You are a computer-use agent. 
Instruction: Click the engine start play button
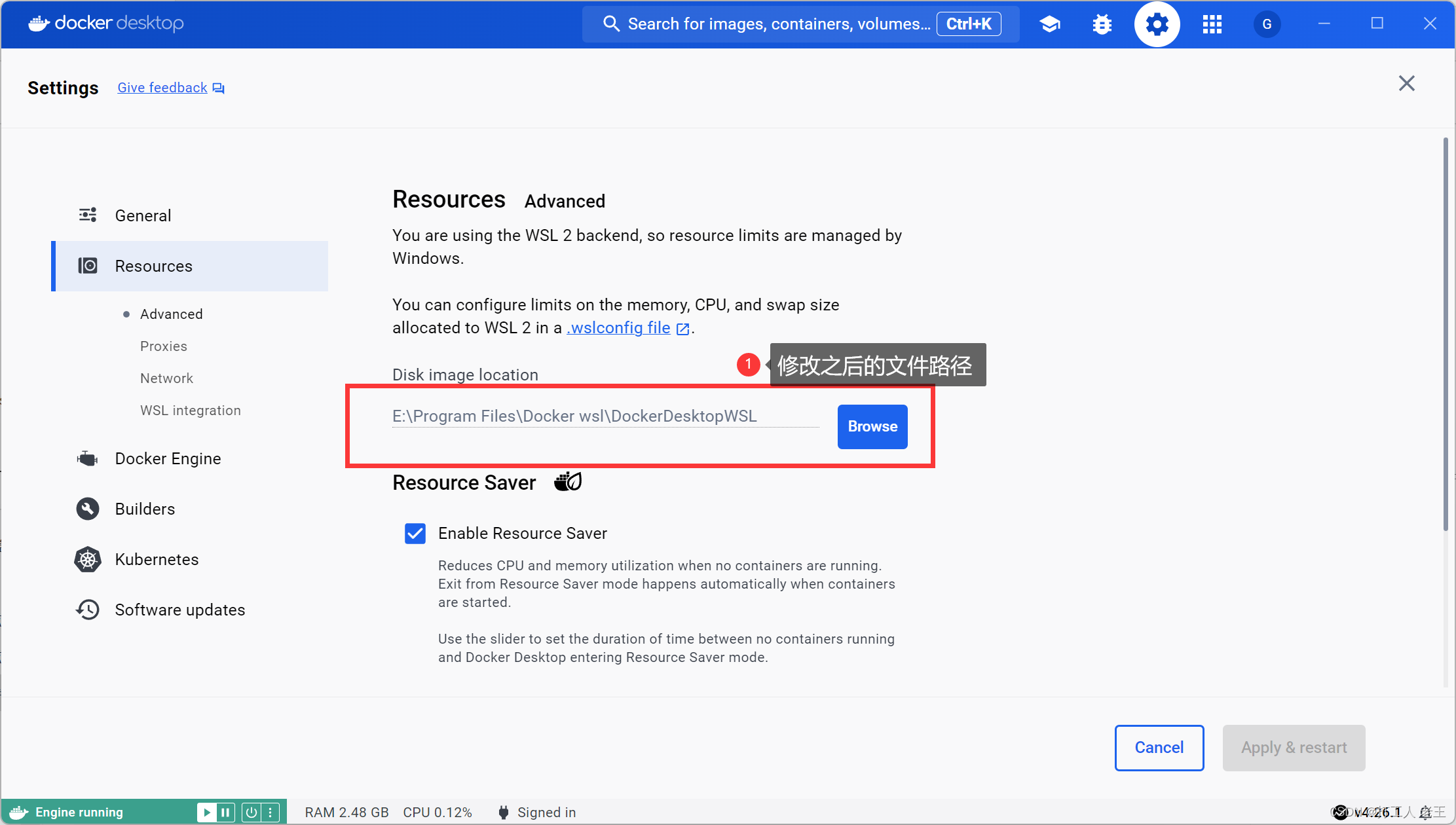point(206,813)
